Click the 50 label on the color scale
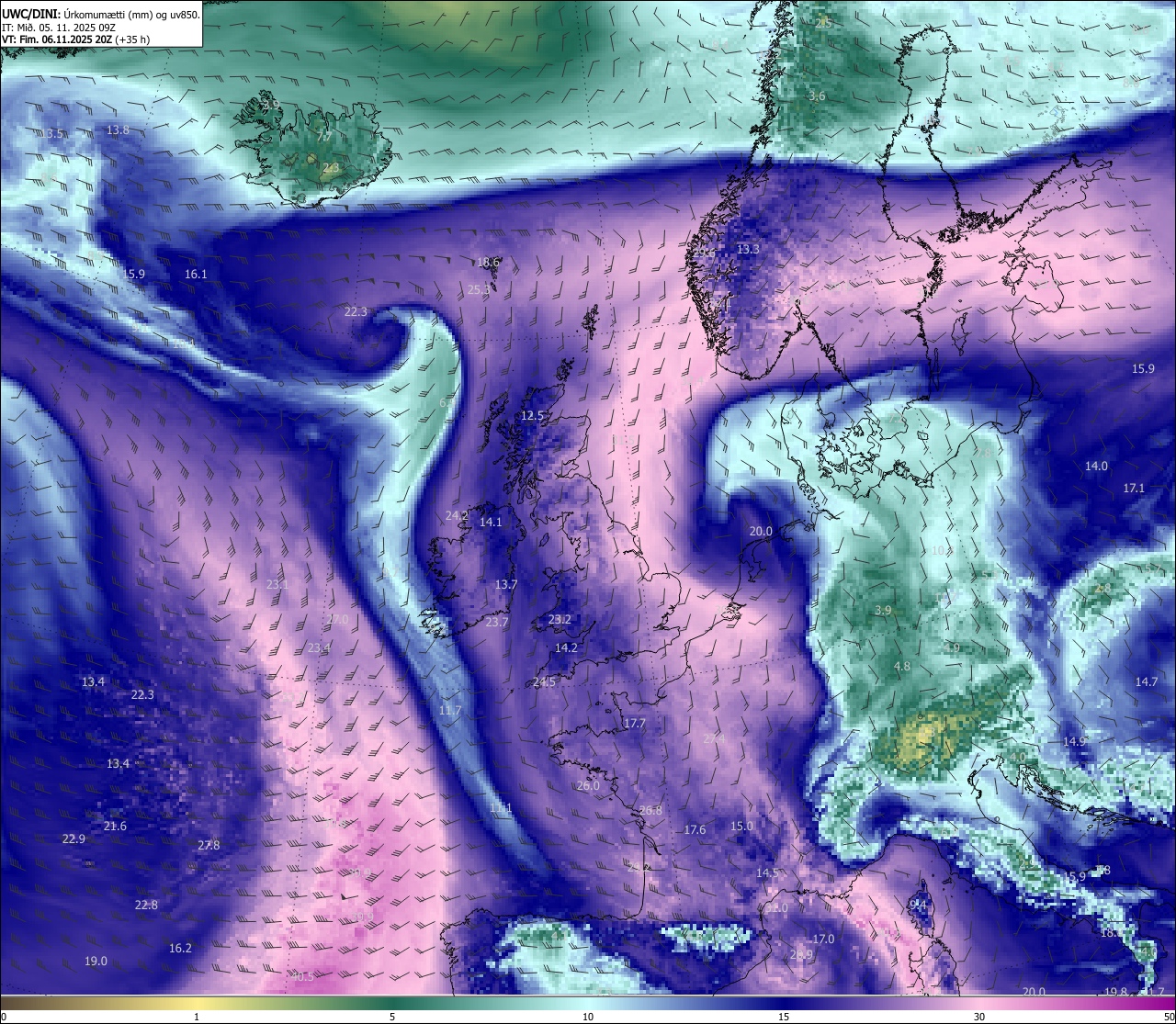1176x1024 pixels. tap(1169, 1017)
